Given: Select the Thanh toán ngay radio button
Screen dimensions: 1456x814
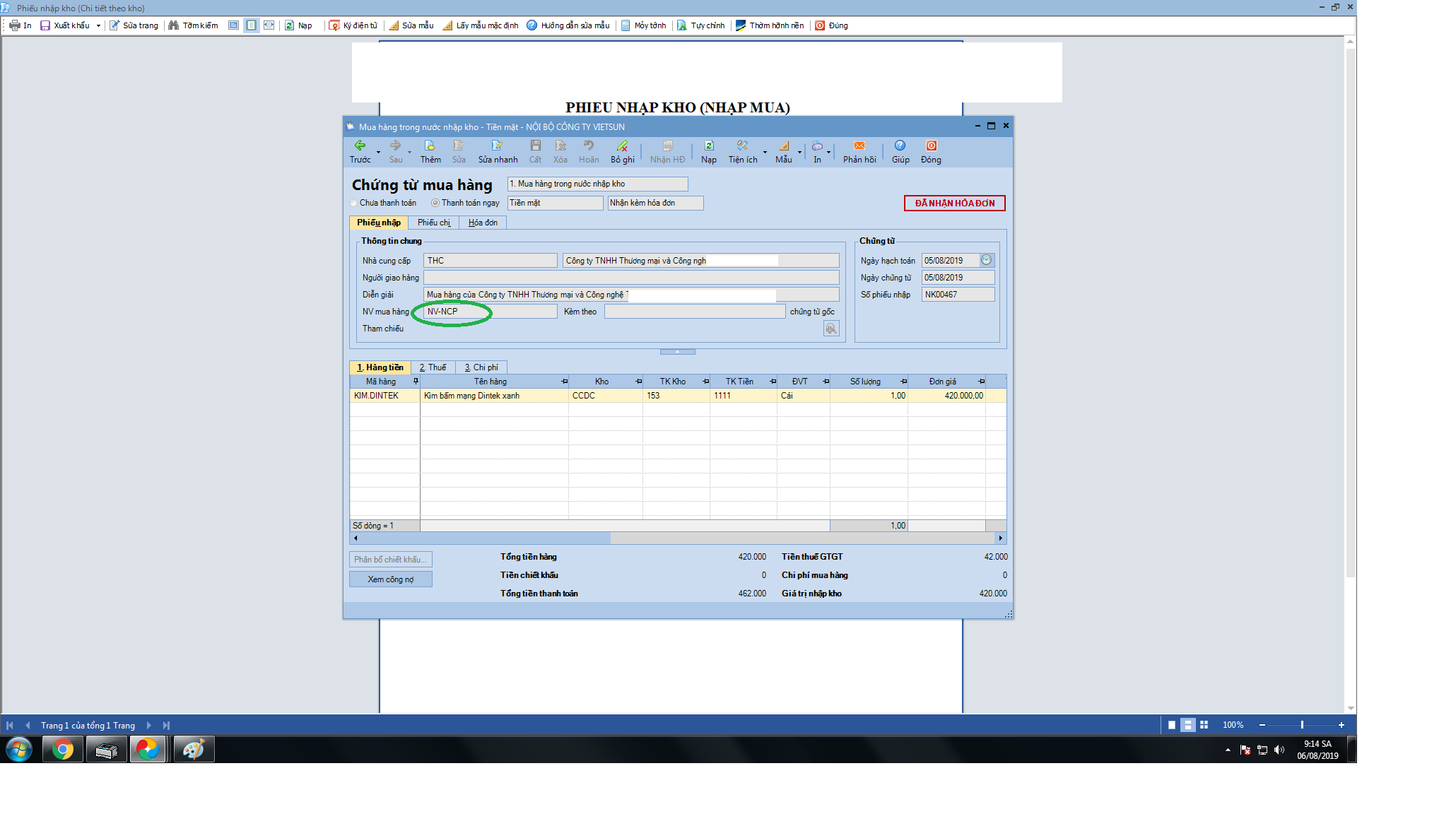Looking at the screenshot, I should click(x=435, y=203).
